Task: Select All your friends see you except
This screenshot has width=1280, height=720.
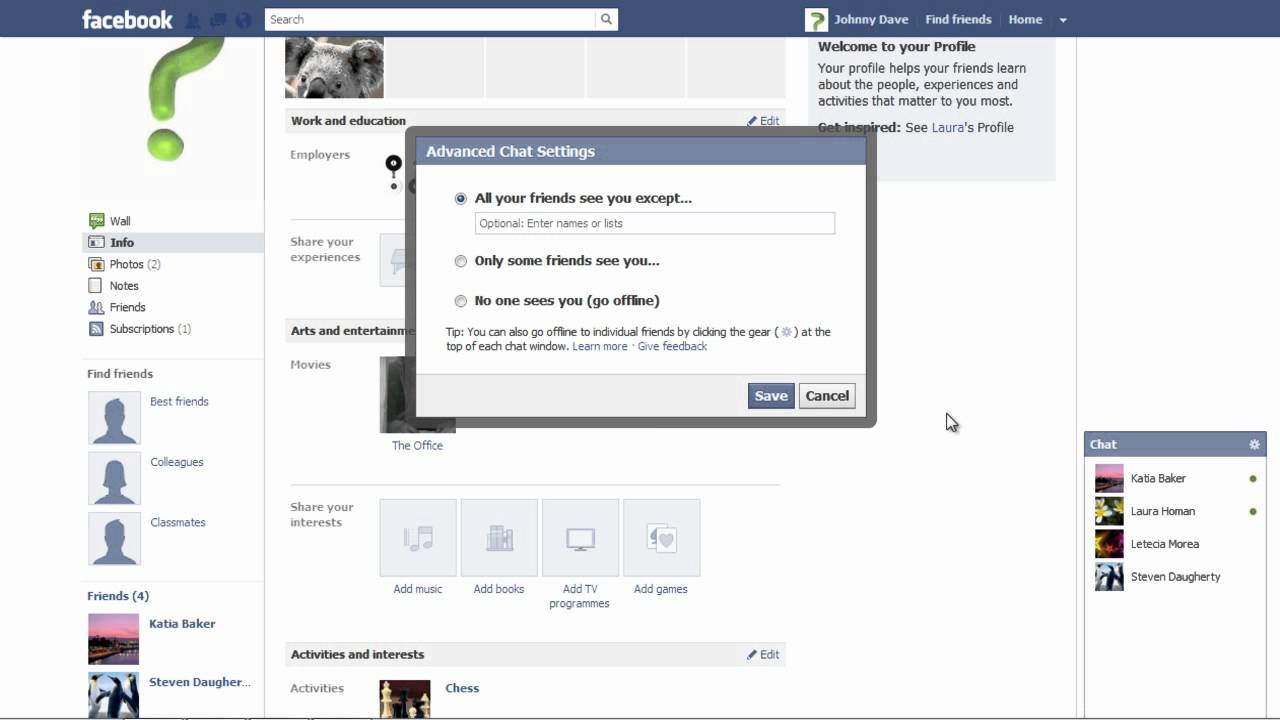Action: point(461,198)
